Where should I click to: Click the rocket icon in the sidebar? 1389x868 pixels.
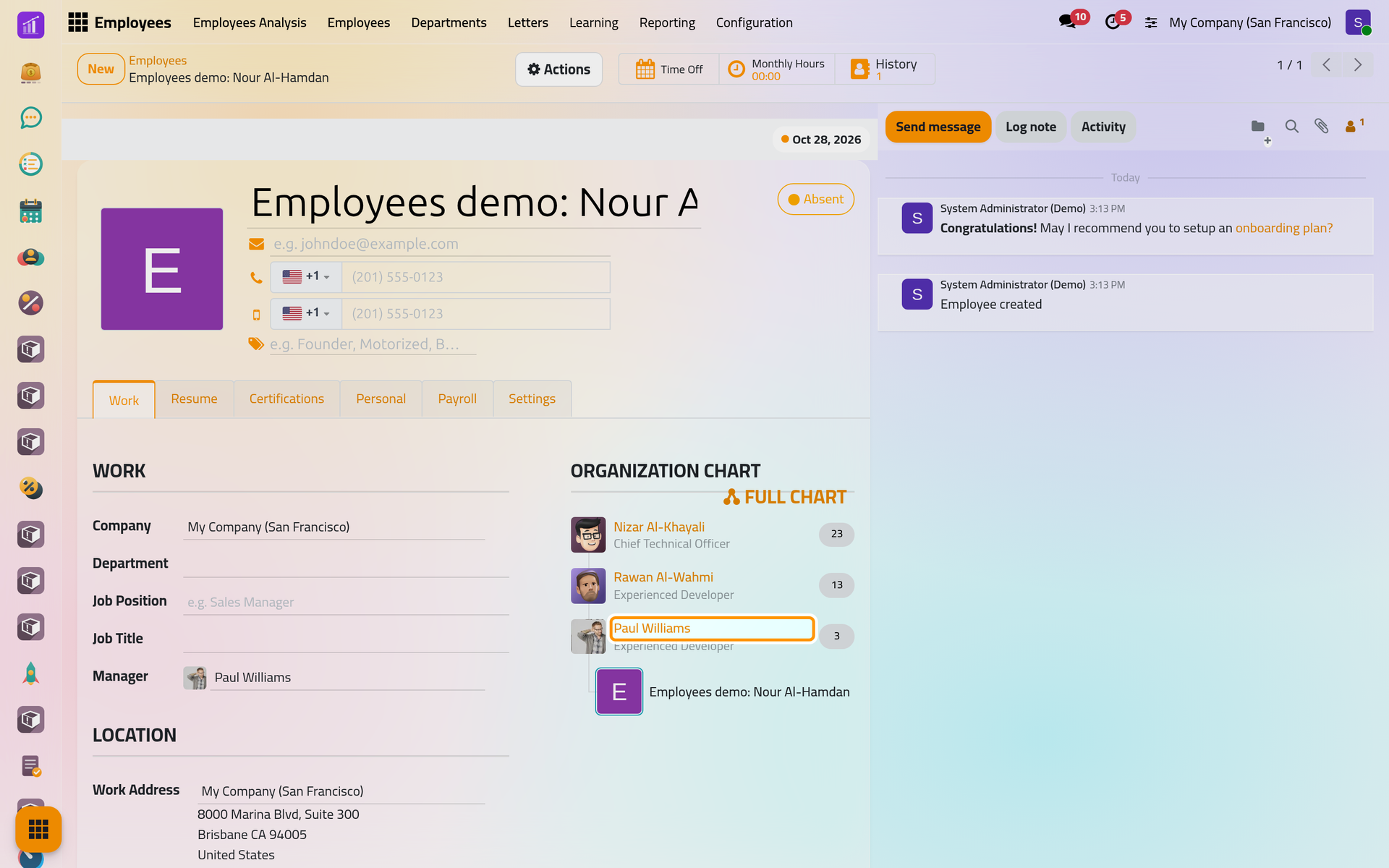pyautogui.click(x=30, y=673)
